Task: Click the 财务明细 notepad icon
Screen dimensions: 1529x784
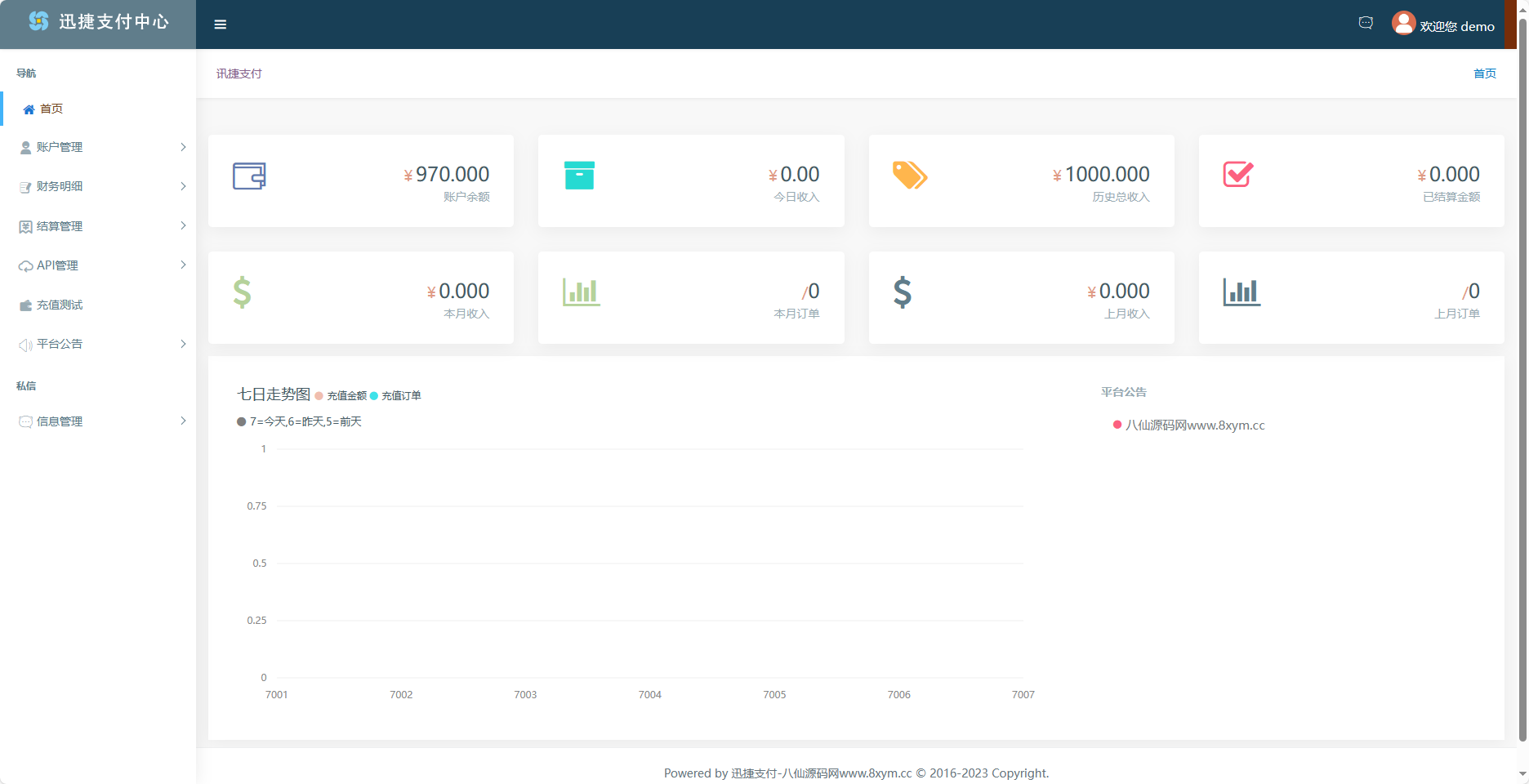Action: point(25,187)
